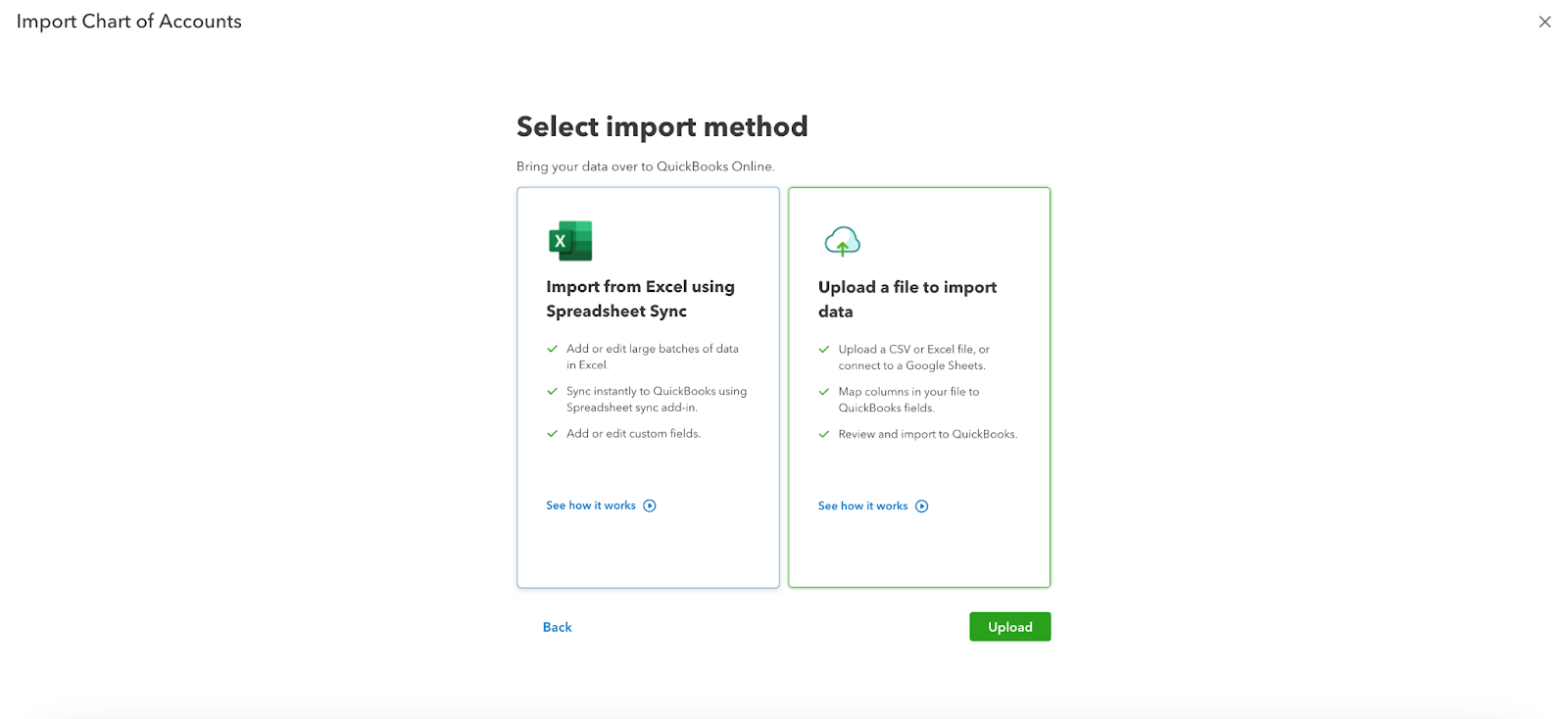Click checkmark beside 'Review and import to QuickBooks'
1568x719 pixels.
pyautogui.click(x=824, y=434)
